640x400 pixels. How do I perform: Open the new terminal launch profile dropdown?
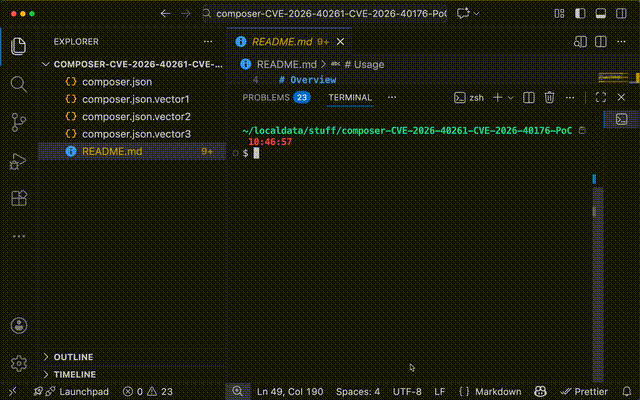(x=511, y=98)
